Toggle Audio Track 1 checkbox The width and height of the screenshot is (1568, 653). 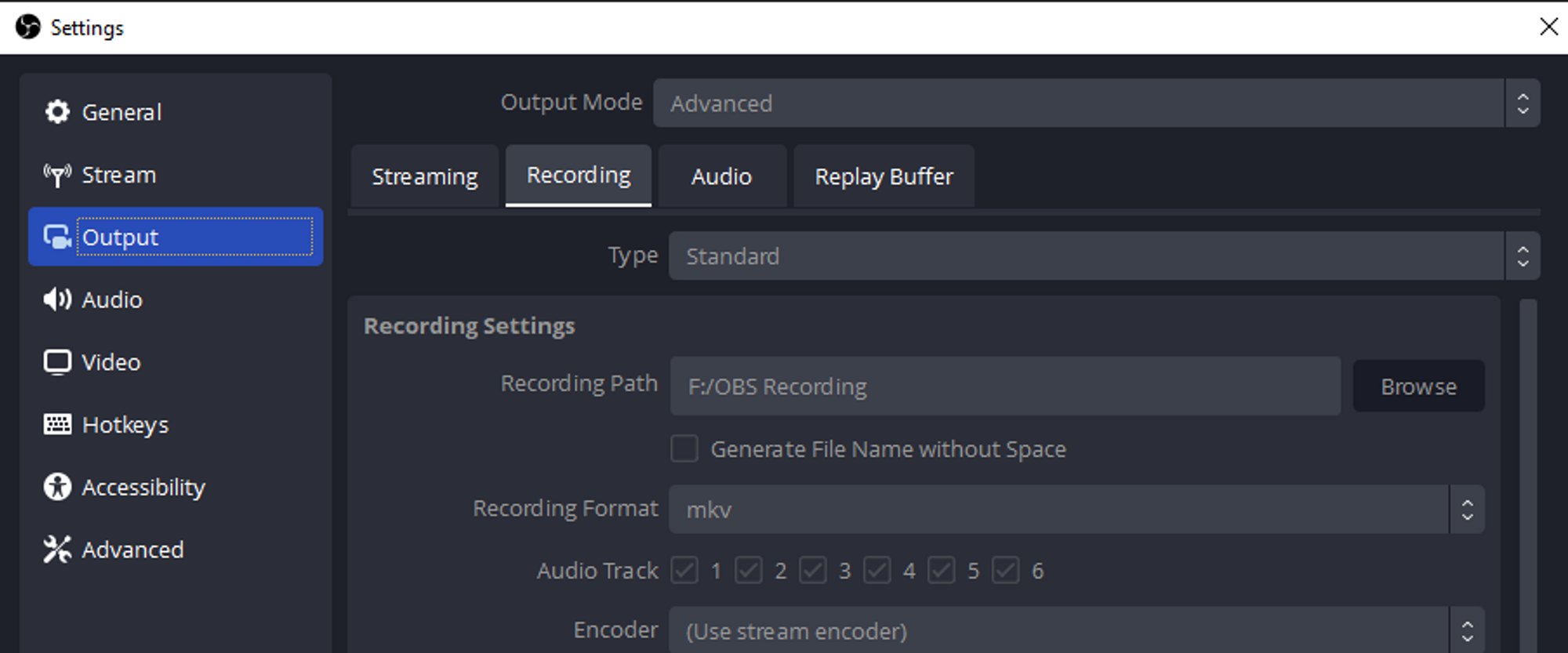click(x=684, y=570)
